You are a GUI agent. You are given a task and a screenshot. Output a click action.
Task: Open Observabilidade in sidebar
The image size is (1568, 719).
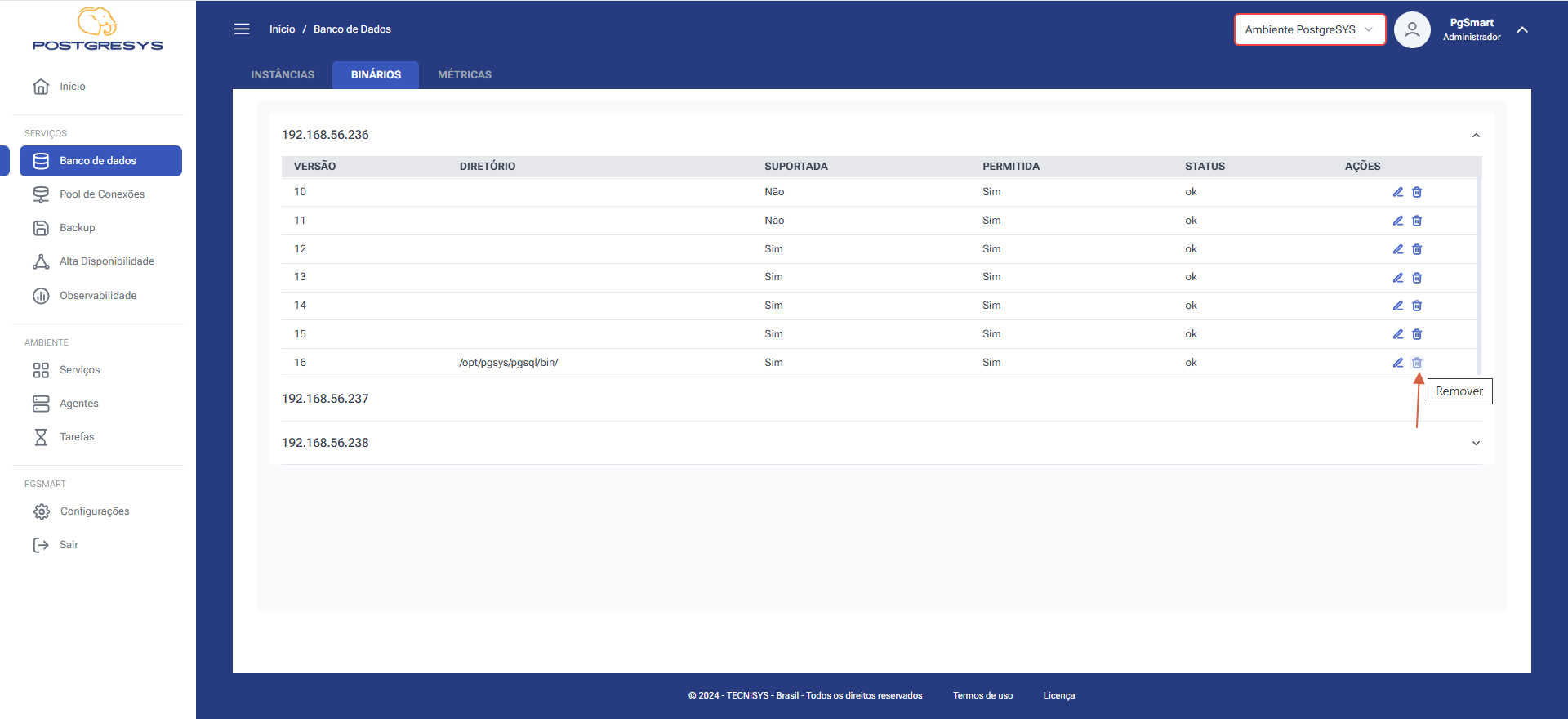[98, 296]
